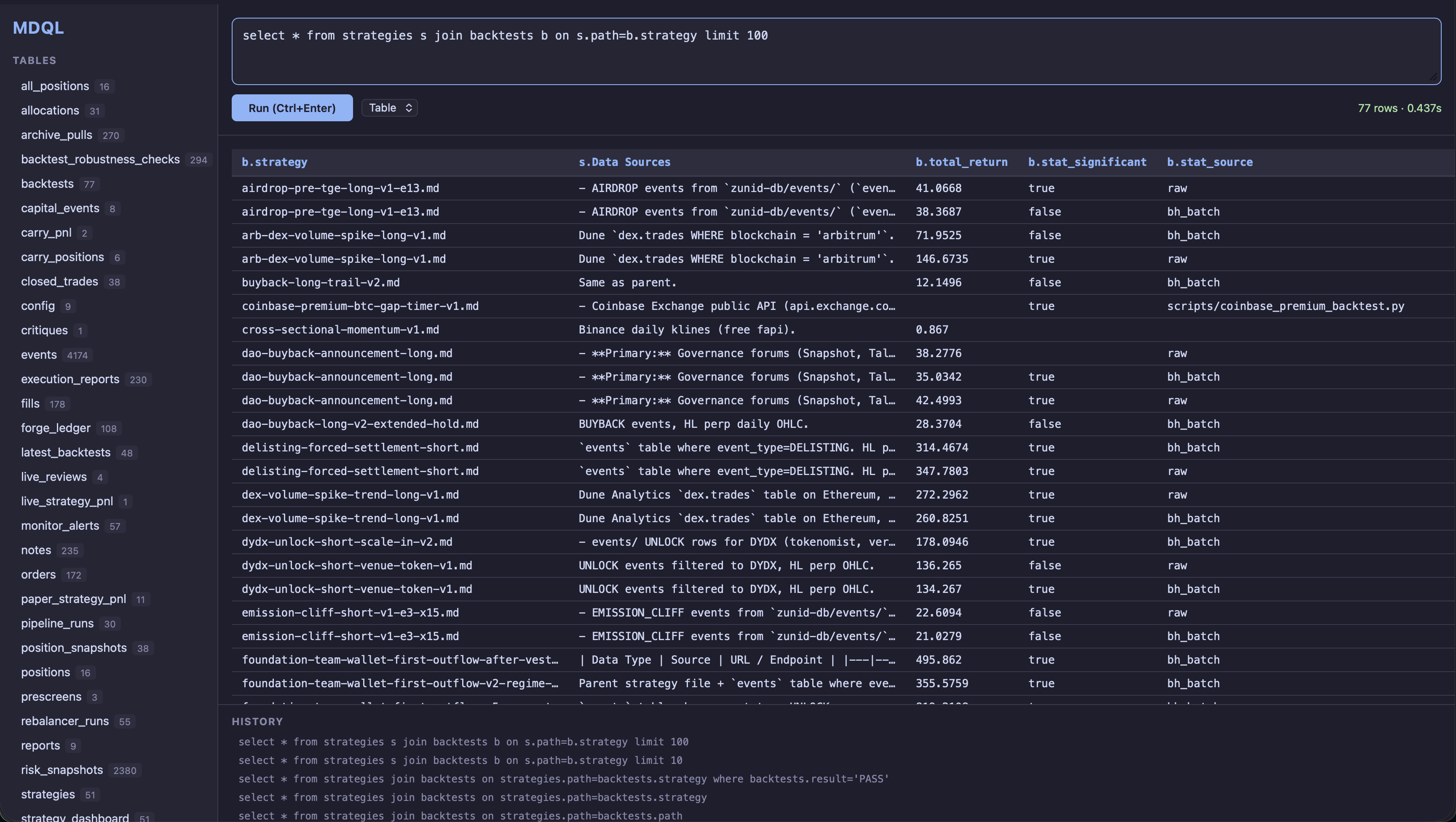The height and width of the screenshot is (822, 1456).
Task: Click scripts/coinbase_premium_backtest.py cell
Action: click(x=1285, y=306)
